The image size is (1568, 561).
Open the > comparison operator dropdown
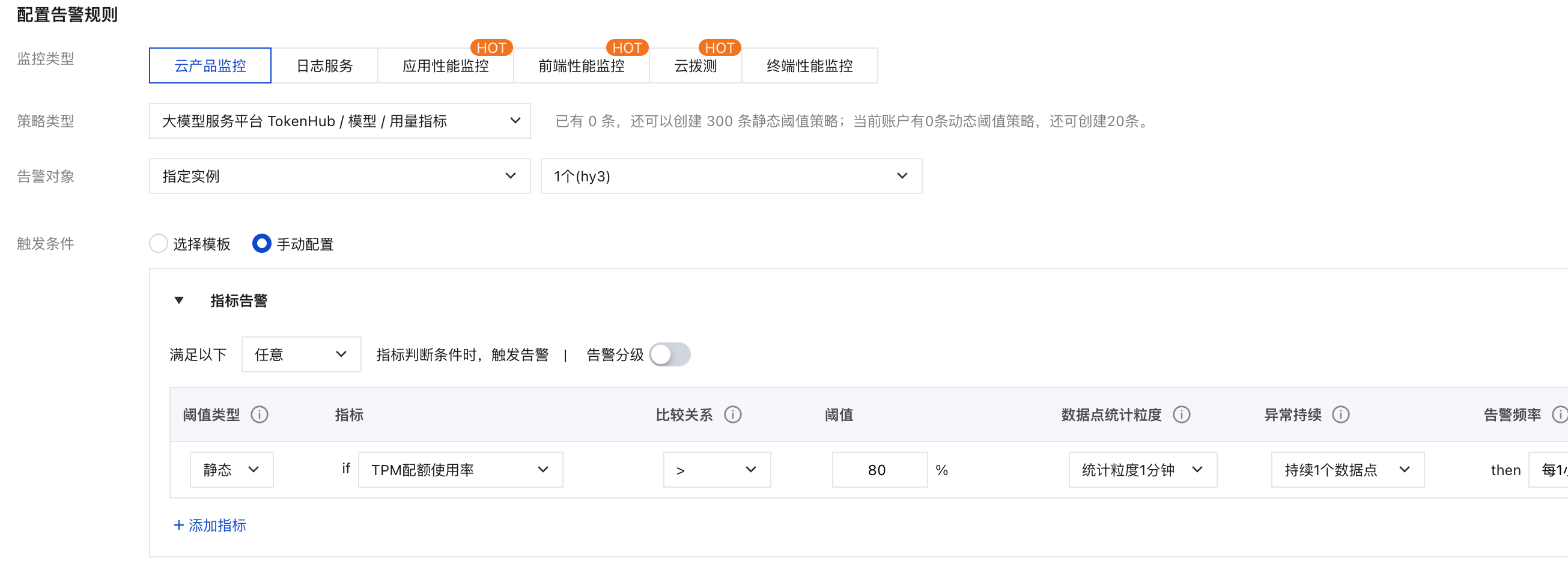pyautogui.click(x=717, y=470)
